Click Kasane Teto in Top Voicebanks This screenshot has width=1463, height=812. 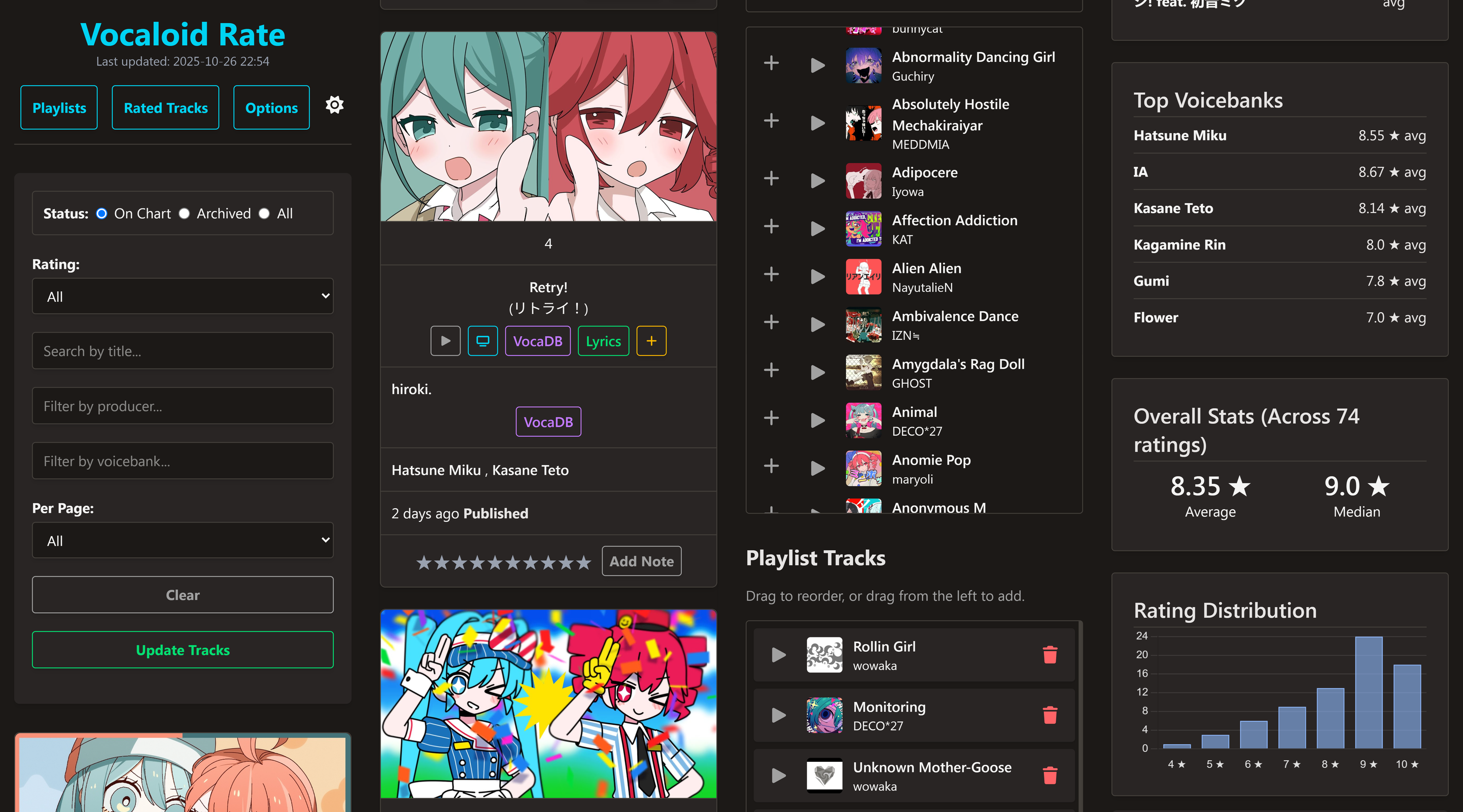coord(1173,208)
